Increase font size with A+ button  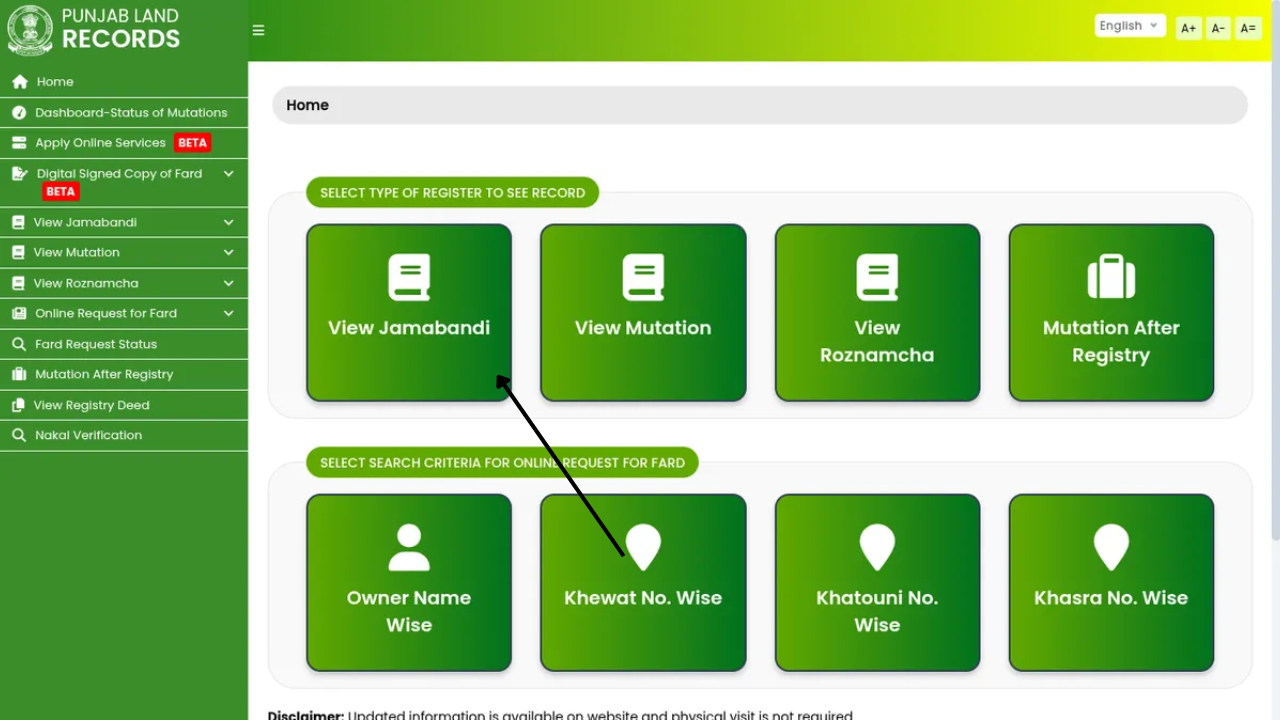pyautogui.click(x=1188, y=28)
